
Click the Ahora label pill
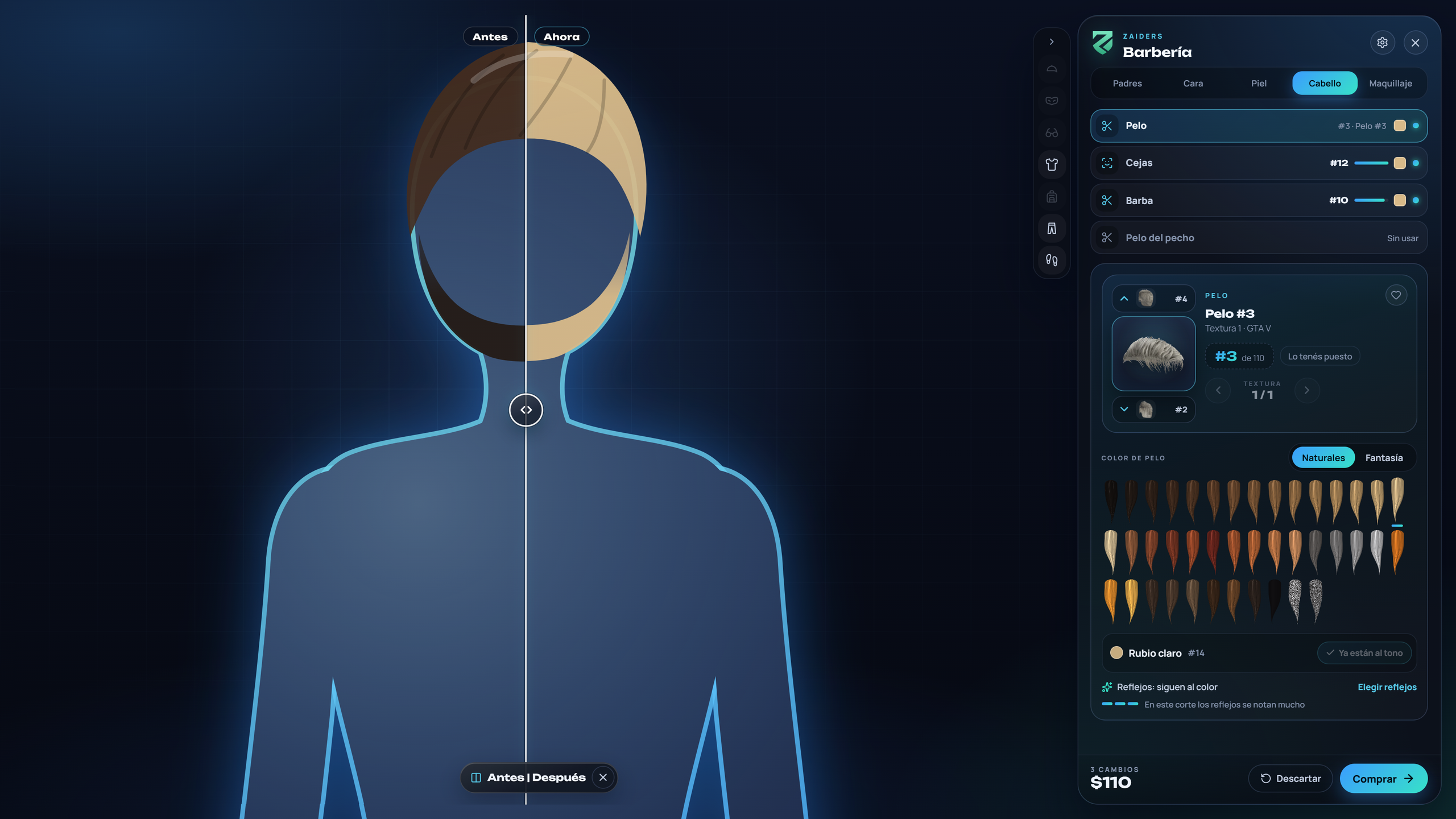(561, 36)
